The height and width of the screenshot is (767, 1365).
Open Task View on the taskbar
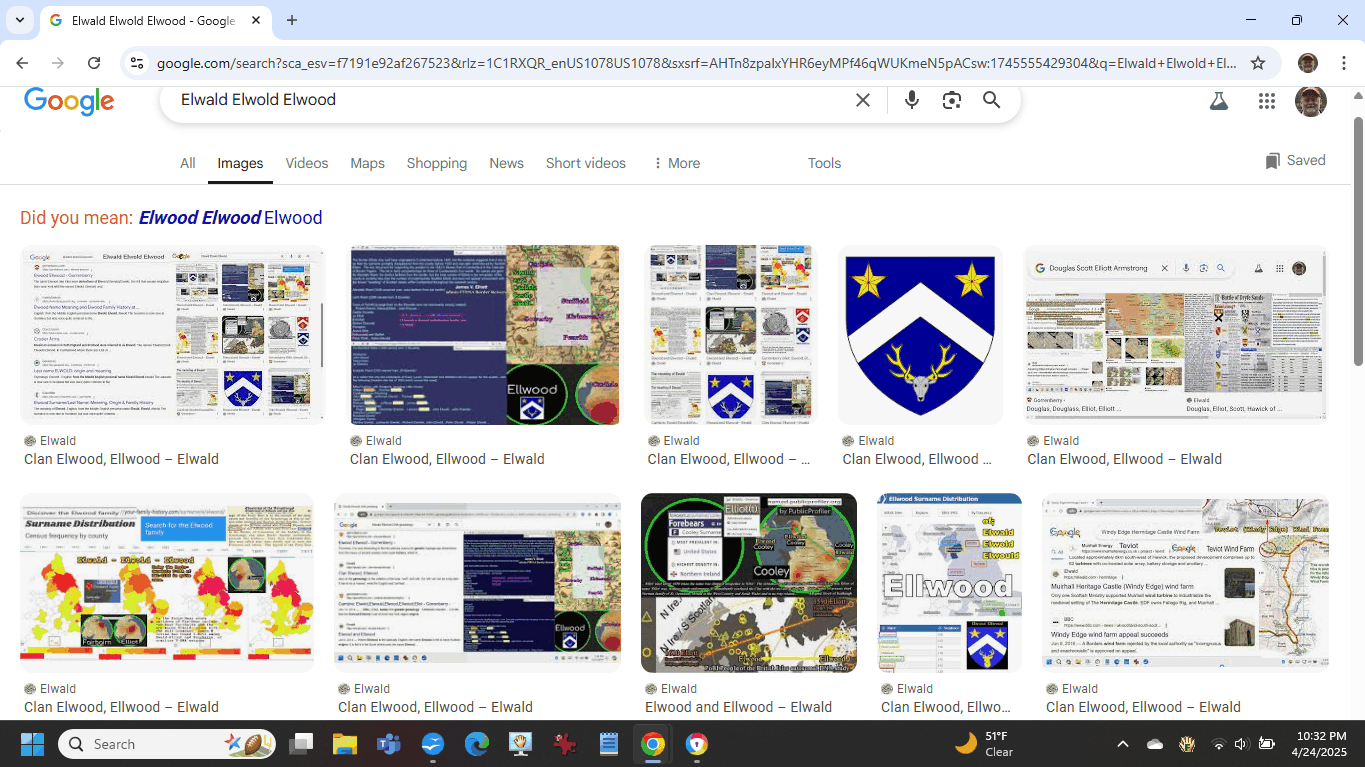[300, 744]
